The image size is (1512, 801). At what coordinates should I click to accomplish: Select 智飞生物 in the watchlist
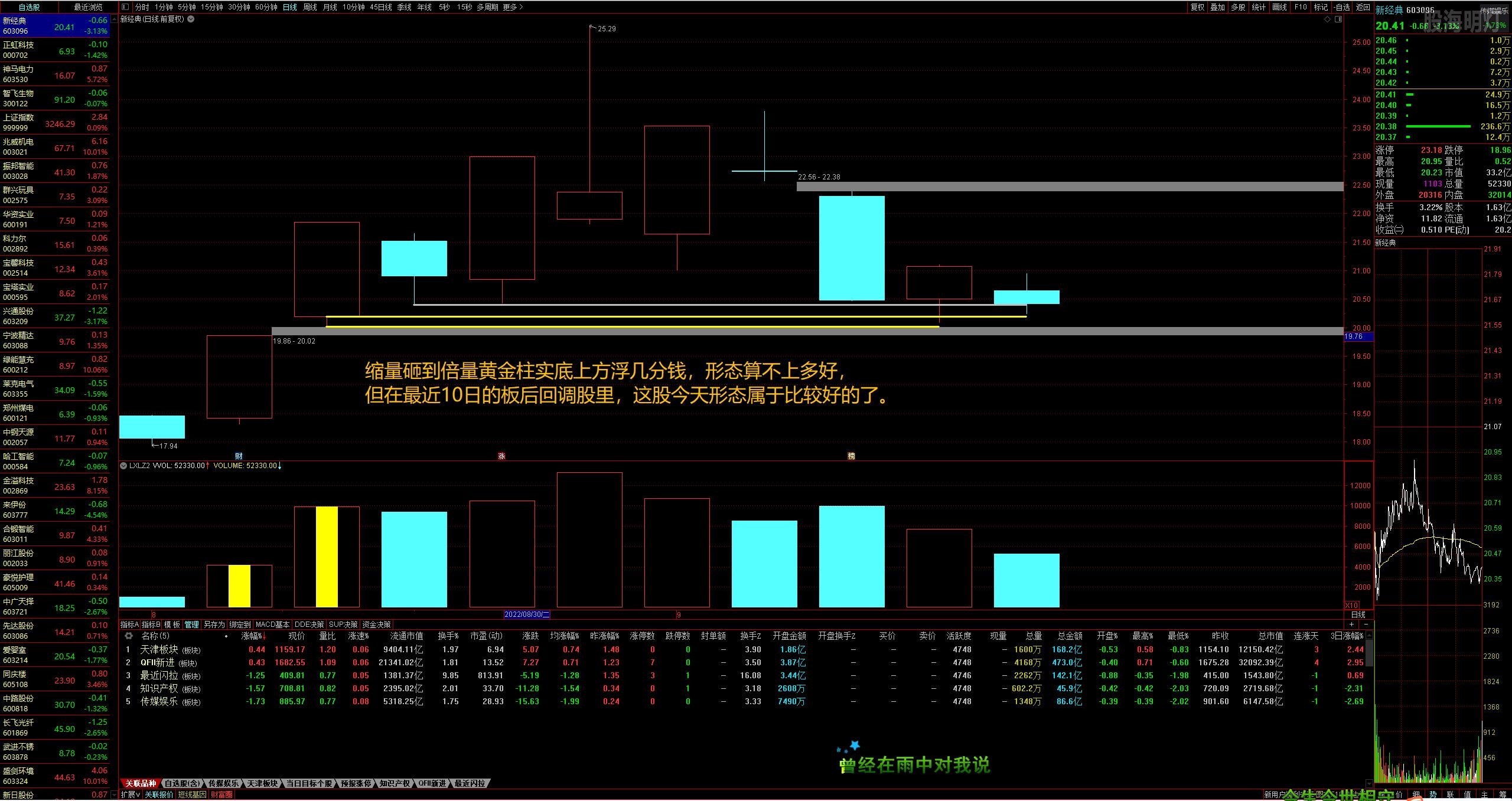(x=55, y=99)
